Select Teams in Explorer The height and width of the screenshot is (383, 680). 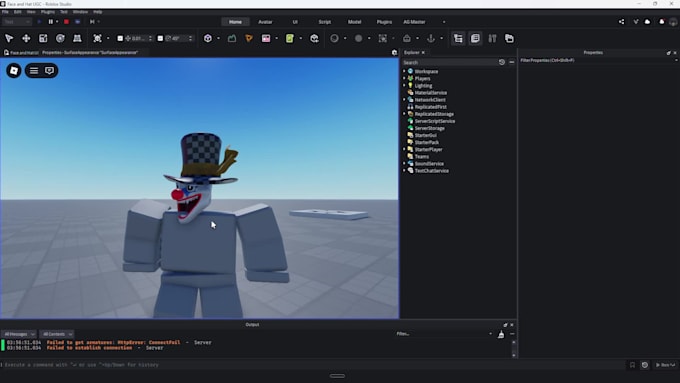tap(422, 157)
